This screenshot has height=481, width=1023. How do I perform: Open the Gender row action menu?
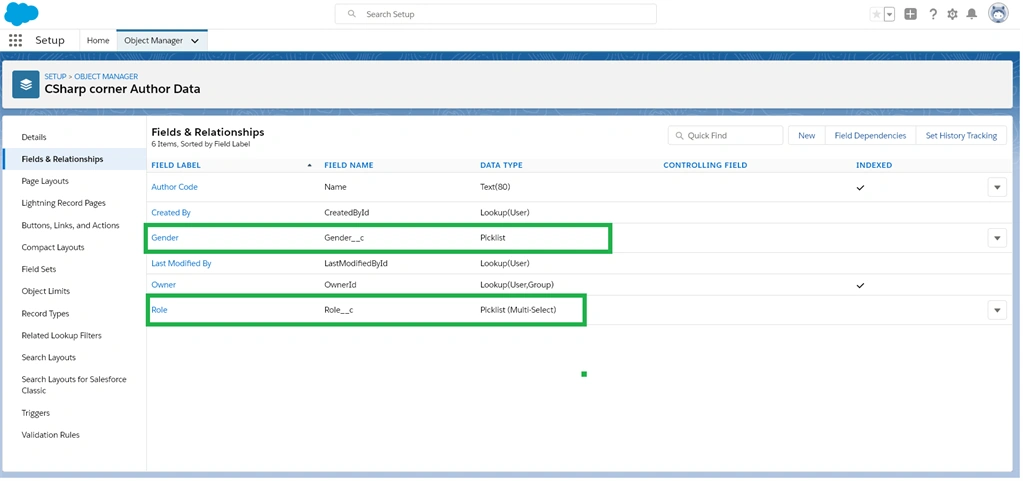(997, 238)
